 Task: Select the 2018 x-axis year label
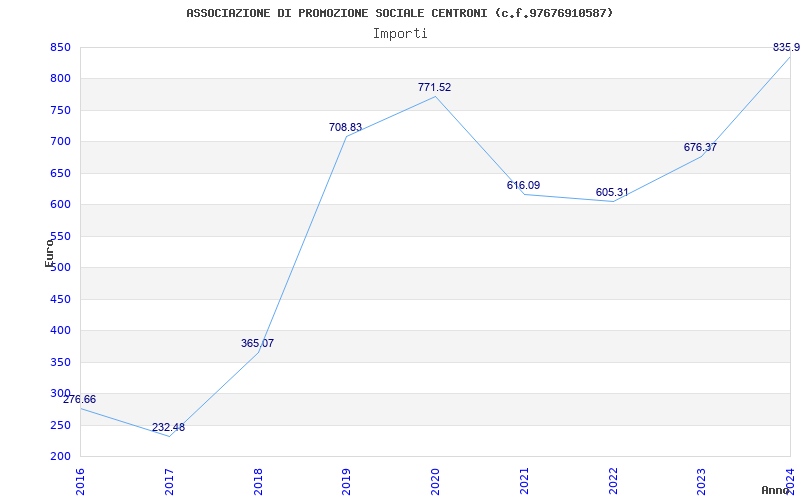point(258,482)
